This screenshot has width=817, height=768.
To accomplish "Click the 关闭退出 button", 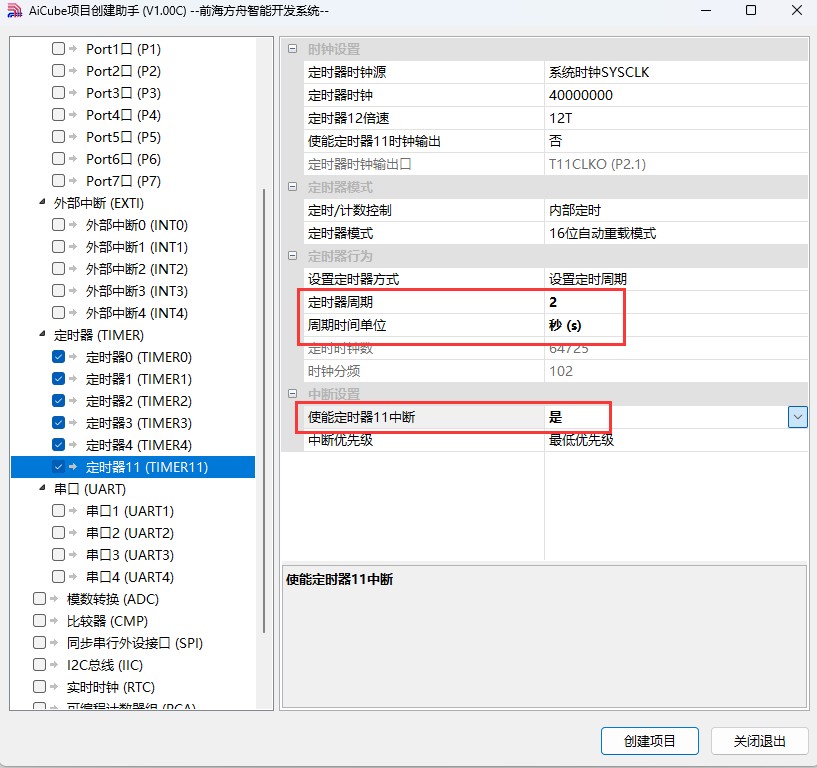I will pyautogui.click(x=759, y=741).
